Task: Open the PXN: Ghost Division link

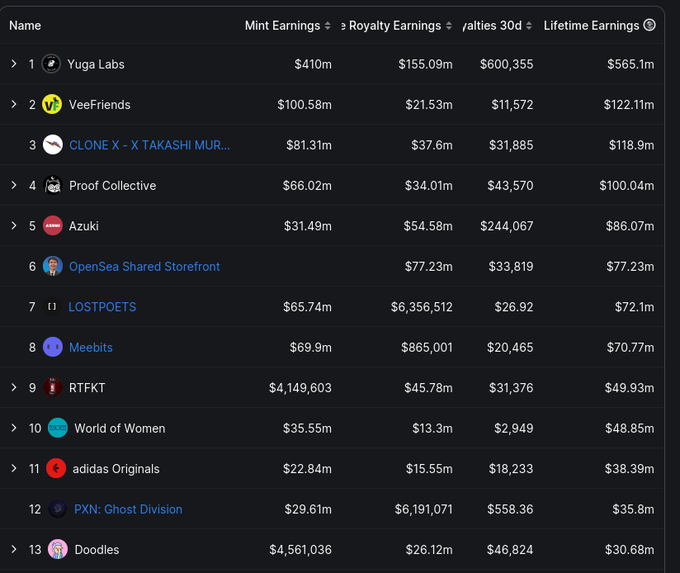Action: click(x=128, y=509)
